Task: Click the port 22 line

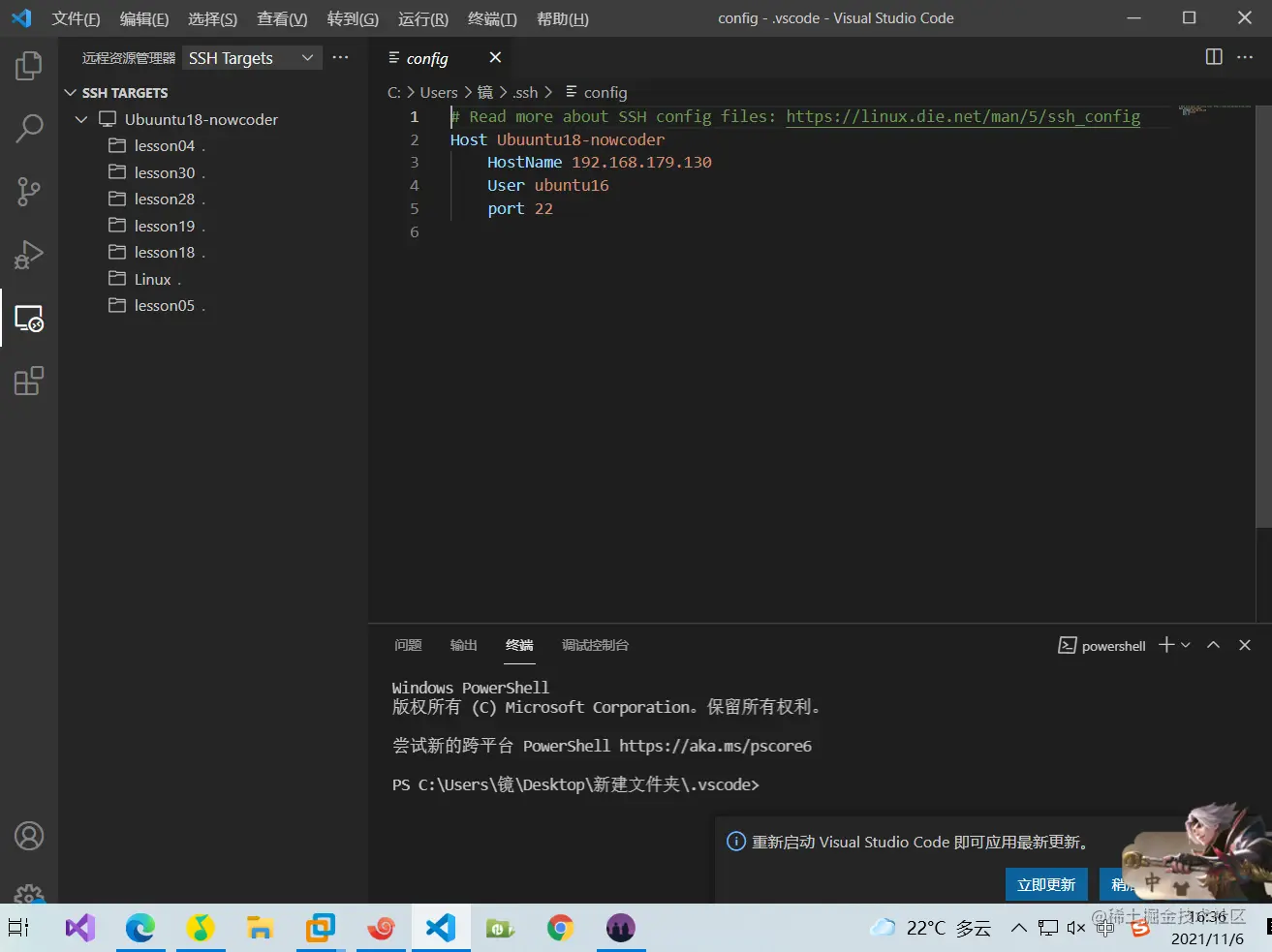Action: (x=520, y=209)
